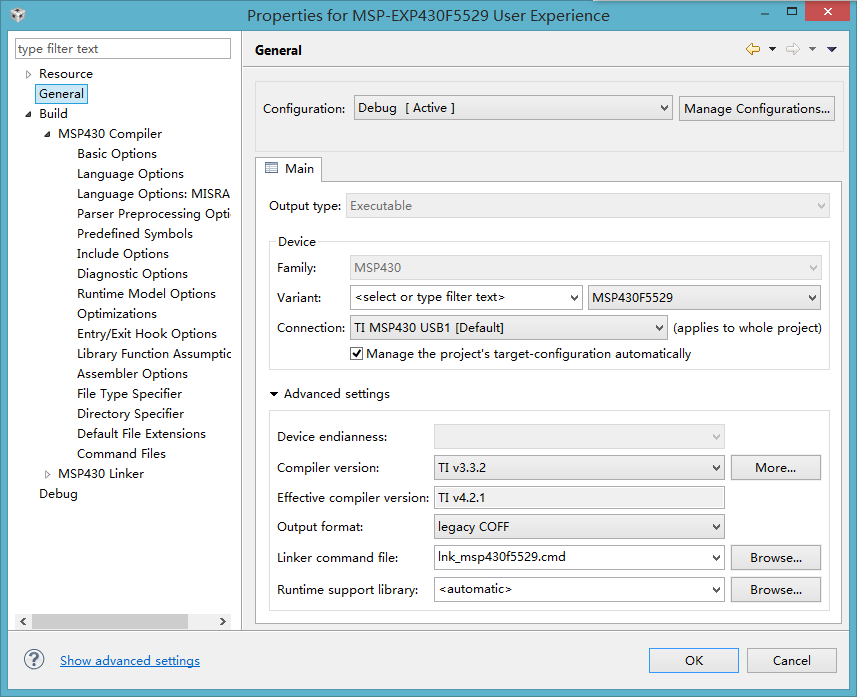Viewport: 857px width, 697px height.
Task: Expand the MSP430 Linker node
Action: pyautogui.click(x=47, y=474)
